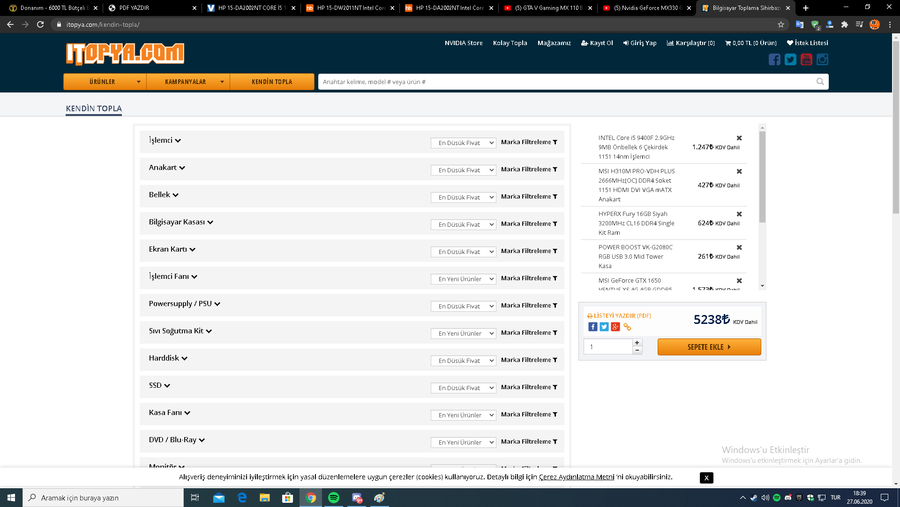This screenshot has width=900, height=507.
Task: Switch to the GTA V Gaming MX 110 tab
Action: click(x=546, y=8)
